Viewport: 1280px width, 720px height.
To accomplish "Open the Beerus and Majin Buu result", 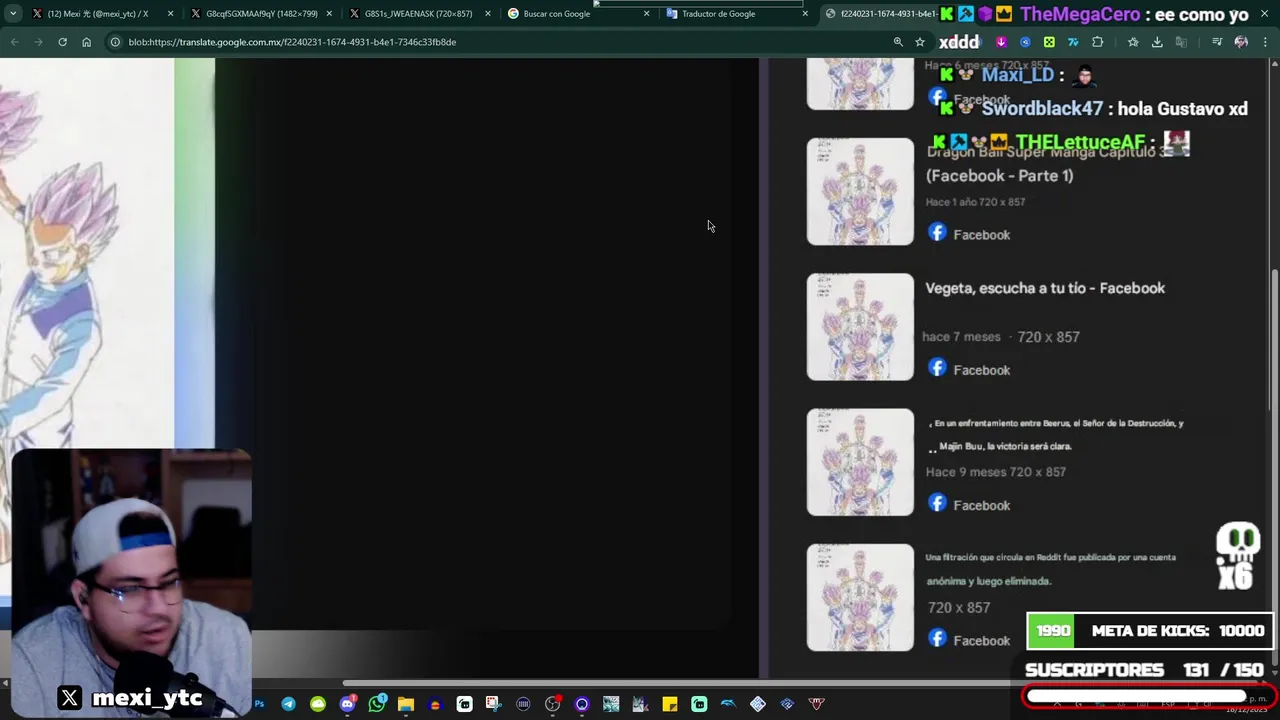I will [1055, 435].
